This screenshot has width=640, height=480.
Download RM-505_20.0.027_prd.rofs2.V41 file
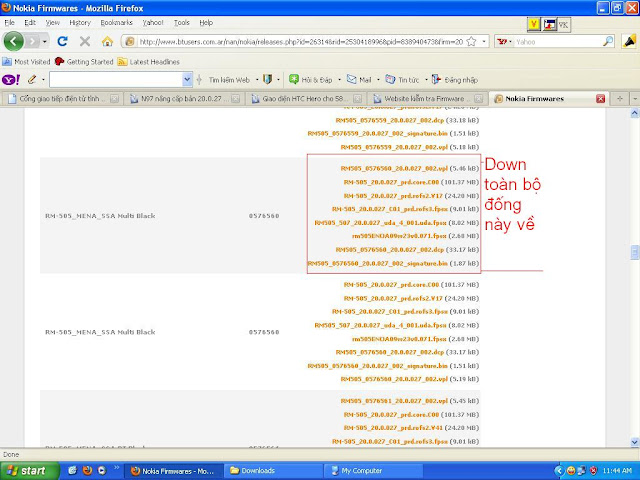point(393,428)
